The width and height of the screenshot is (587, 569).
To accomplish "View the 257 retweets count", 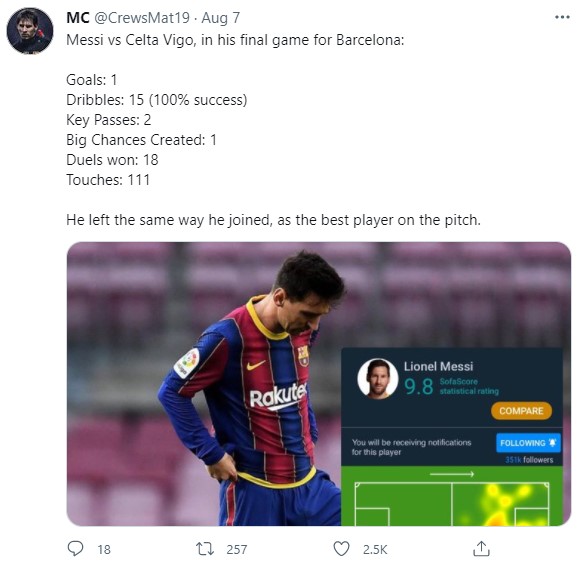I will (x=237, y=549).
